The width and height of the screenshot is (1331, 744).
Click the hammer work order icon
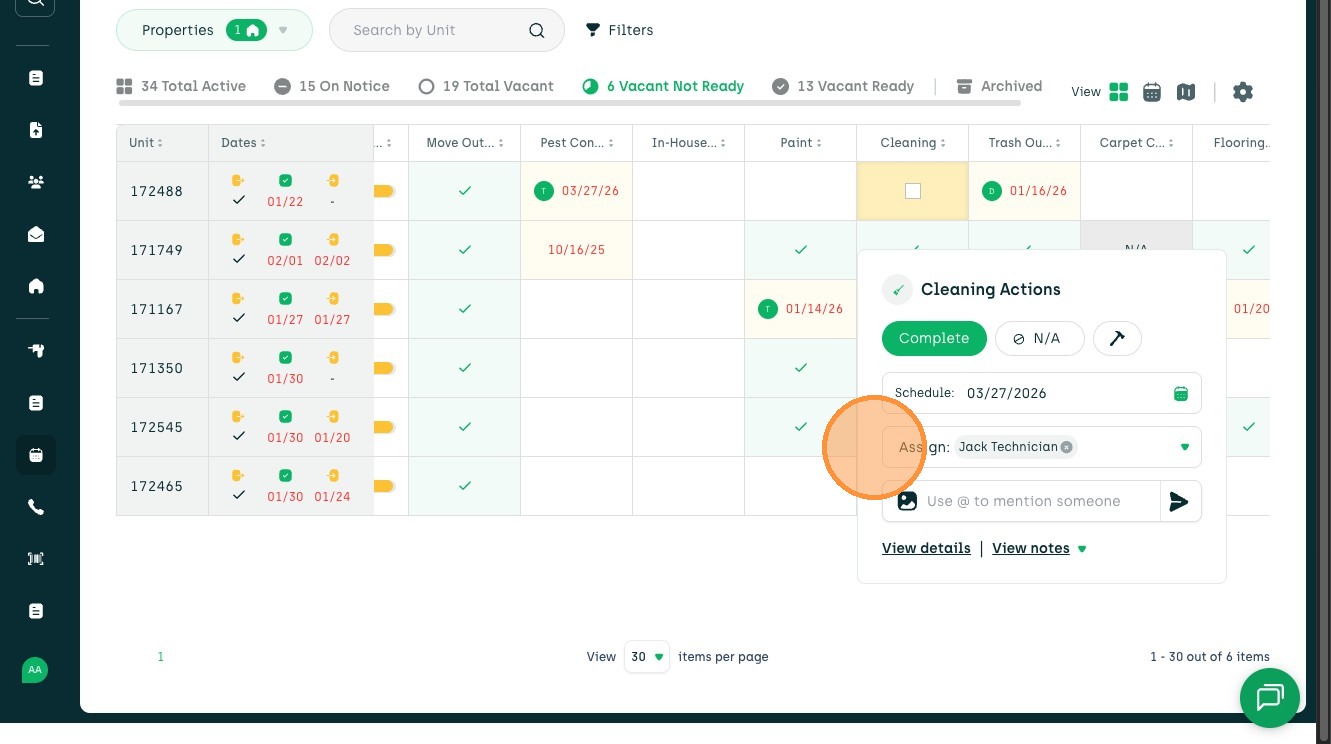tap(1117, 339)
